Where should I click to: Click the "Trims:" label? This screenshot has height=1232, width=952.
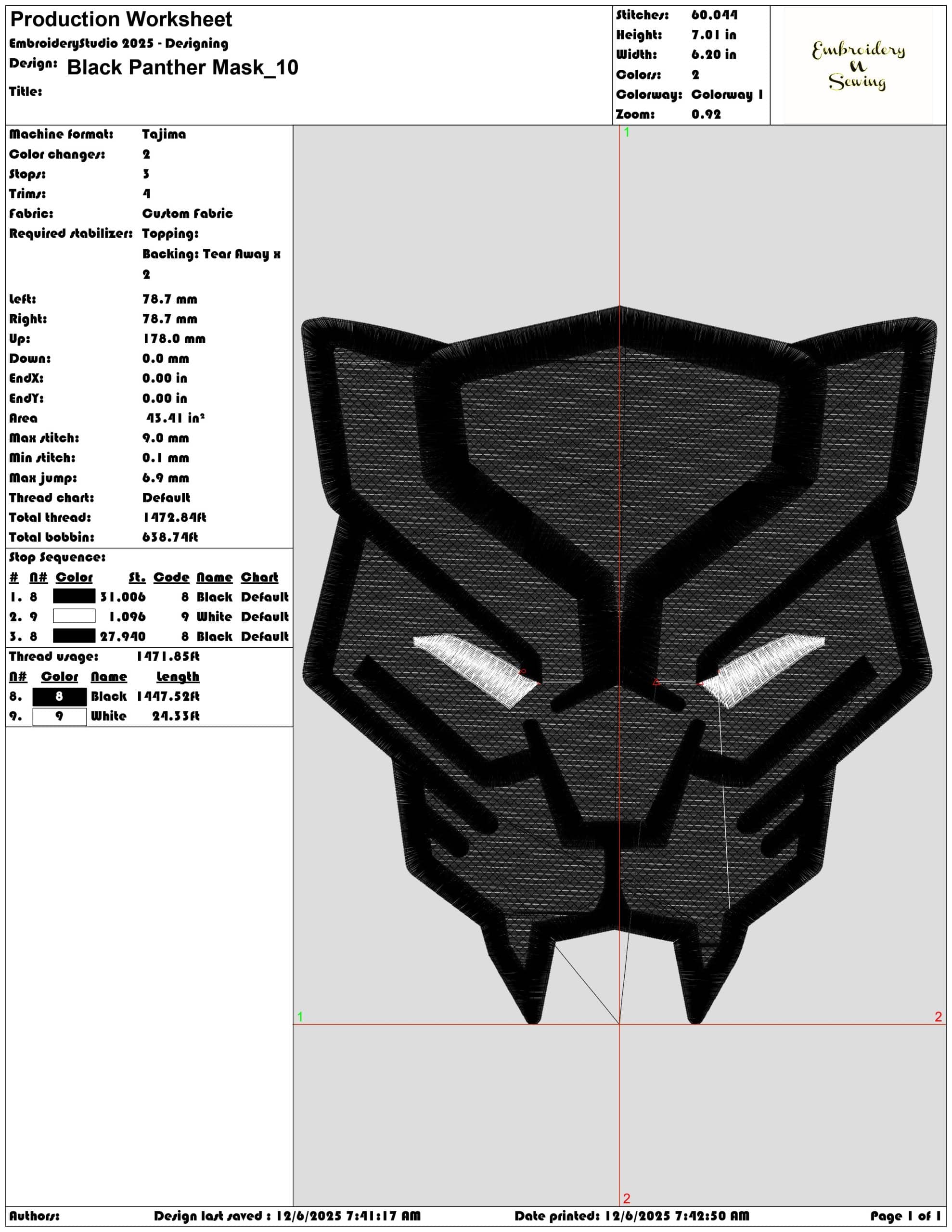(27, 193)
